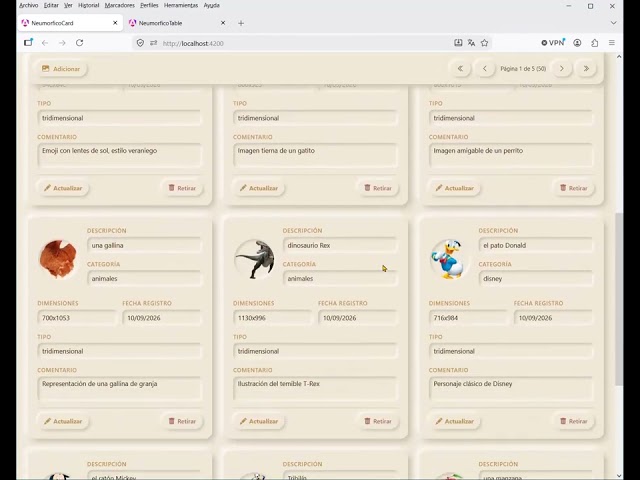The width and height of the screenshot is (640, 480).
Task: Click the gallina thumbnail image
Action: 58,259
